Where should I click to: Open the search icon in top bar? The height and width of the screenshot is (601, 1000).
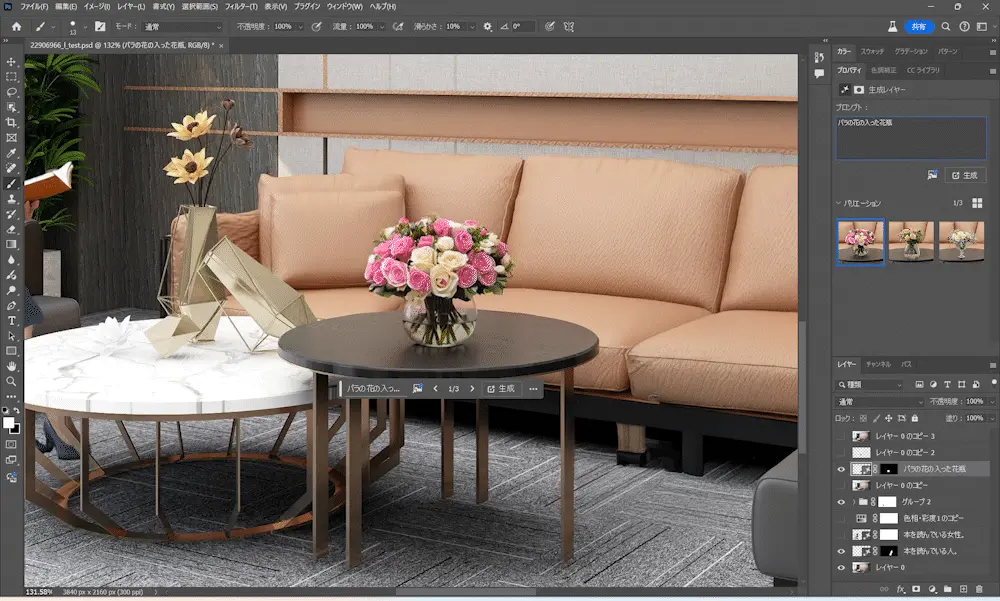click(x=946, y=27)
